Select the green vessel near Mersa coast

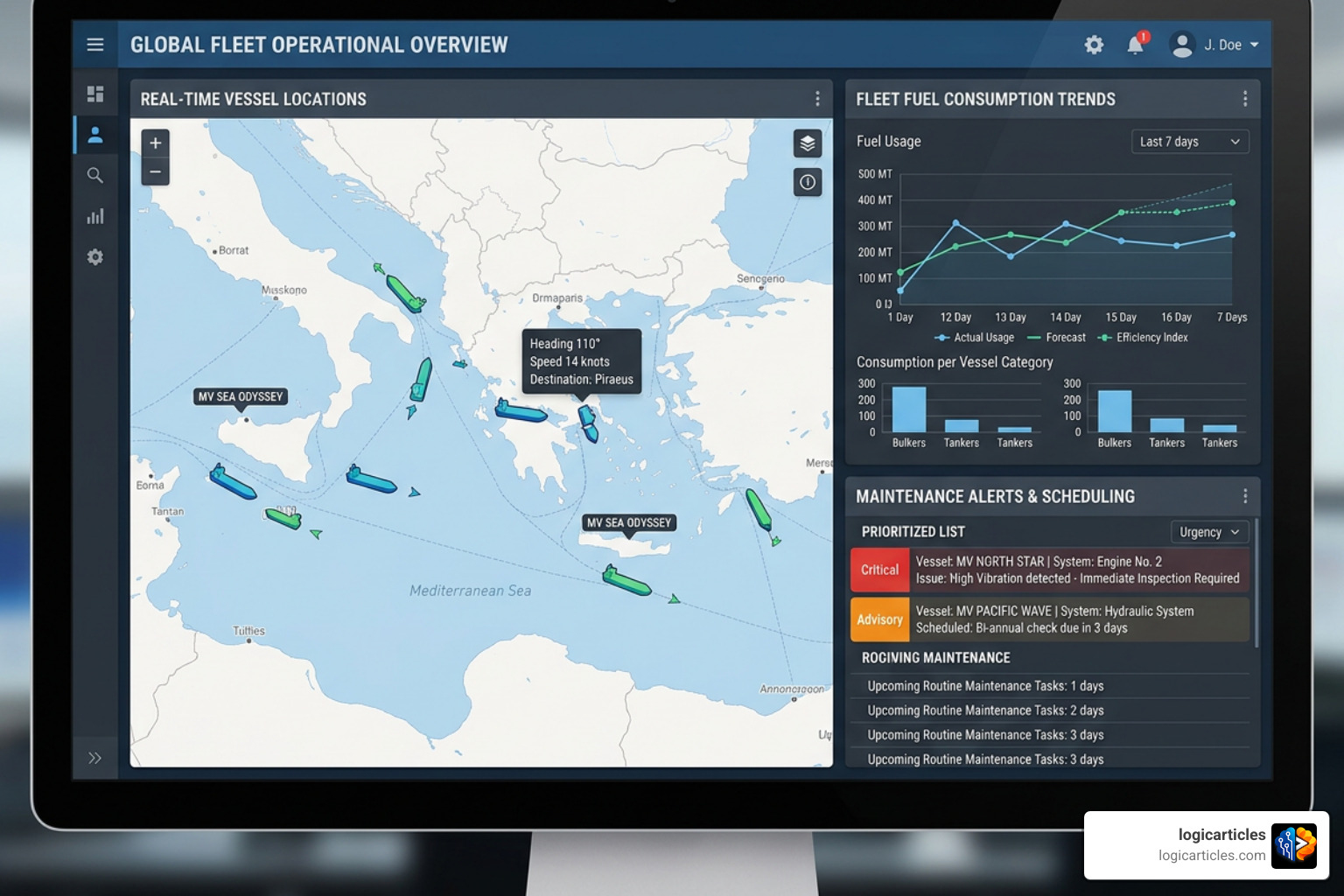[x=758, y=510]
